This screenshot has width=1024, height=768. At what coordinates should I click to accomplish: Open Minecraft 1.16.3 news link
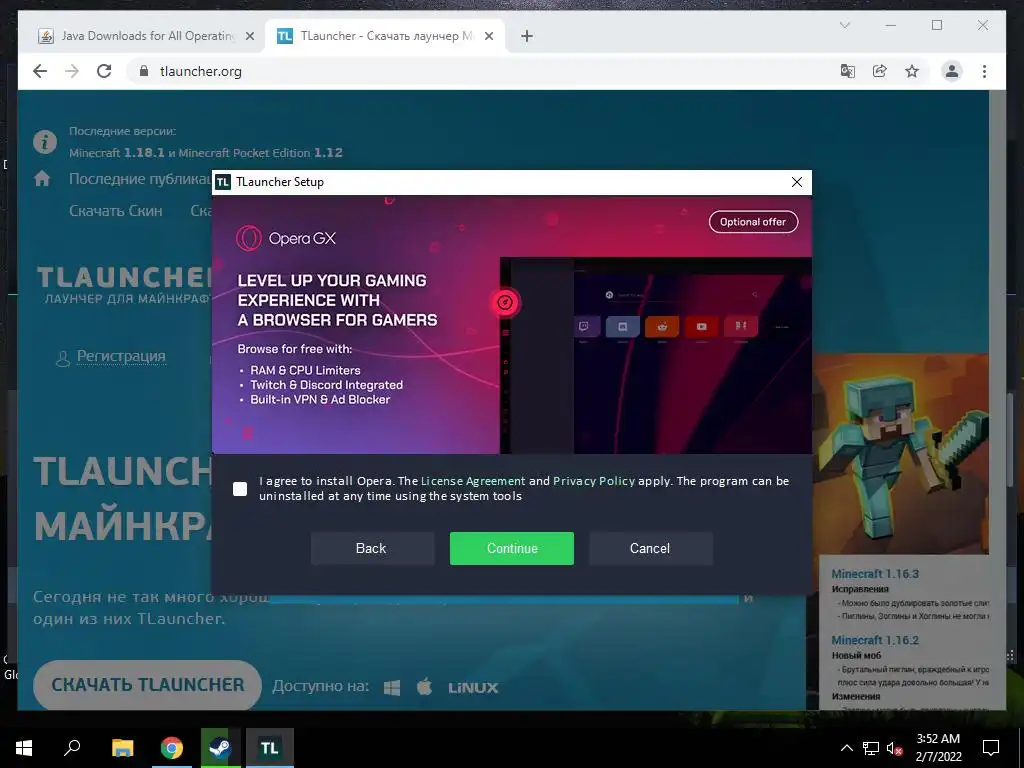click(x=875, y=573)
